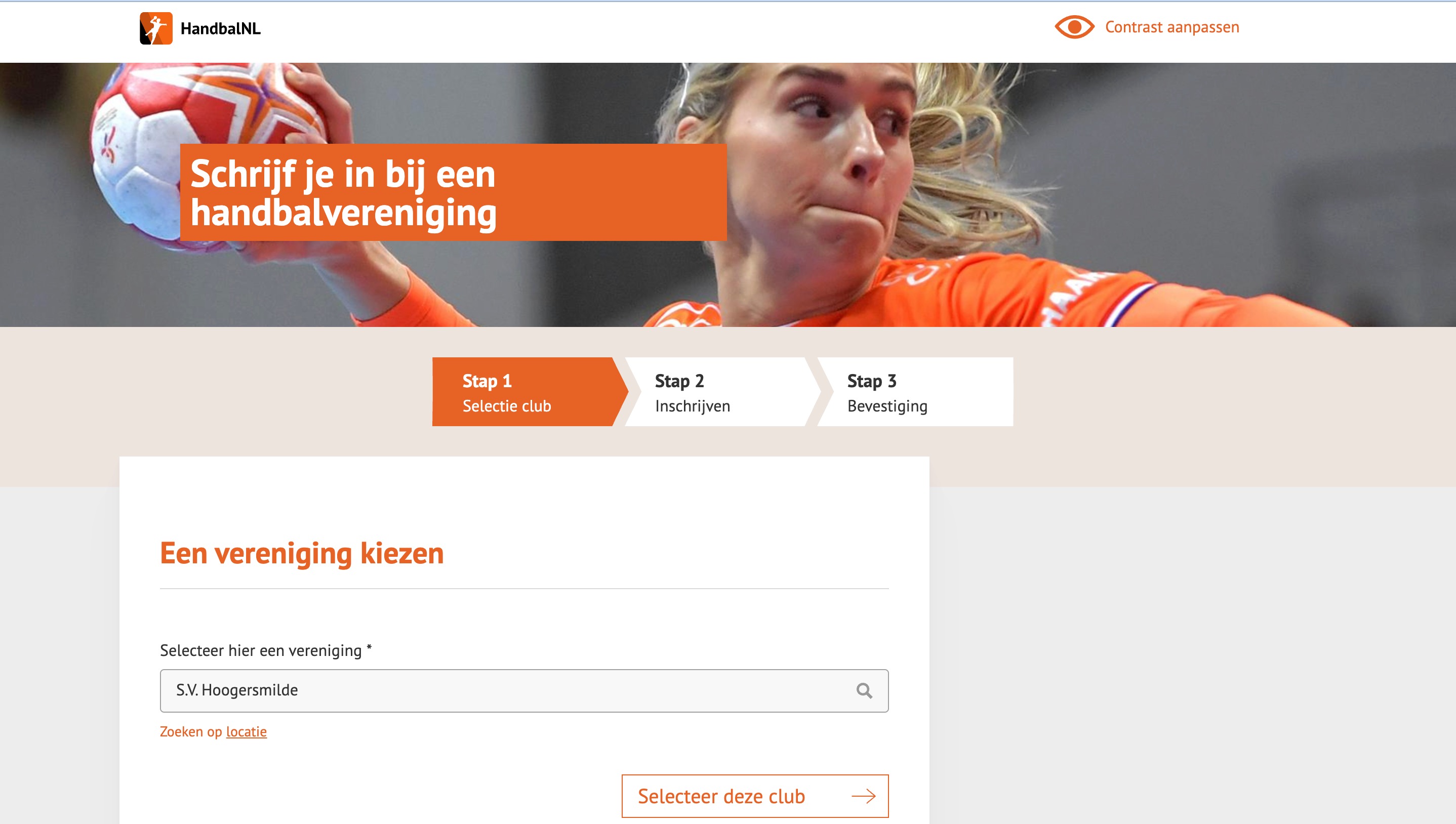Click the S.V. Hoogersmilde text in field

click(236, 690)
